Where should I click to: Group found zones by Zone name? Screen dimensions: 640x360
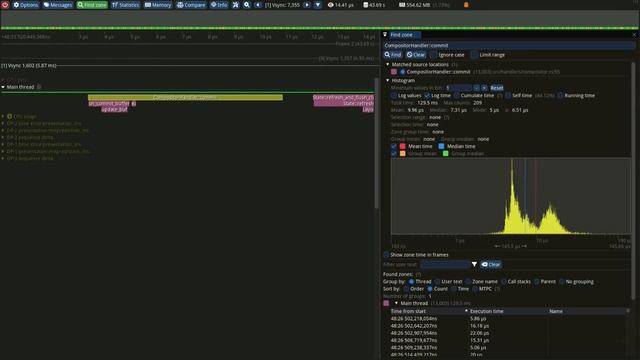(468, 282)
